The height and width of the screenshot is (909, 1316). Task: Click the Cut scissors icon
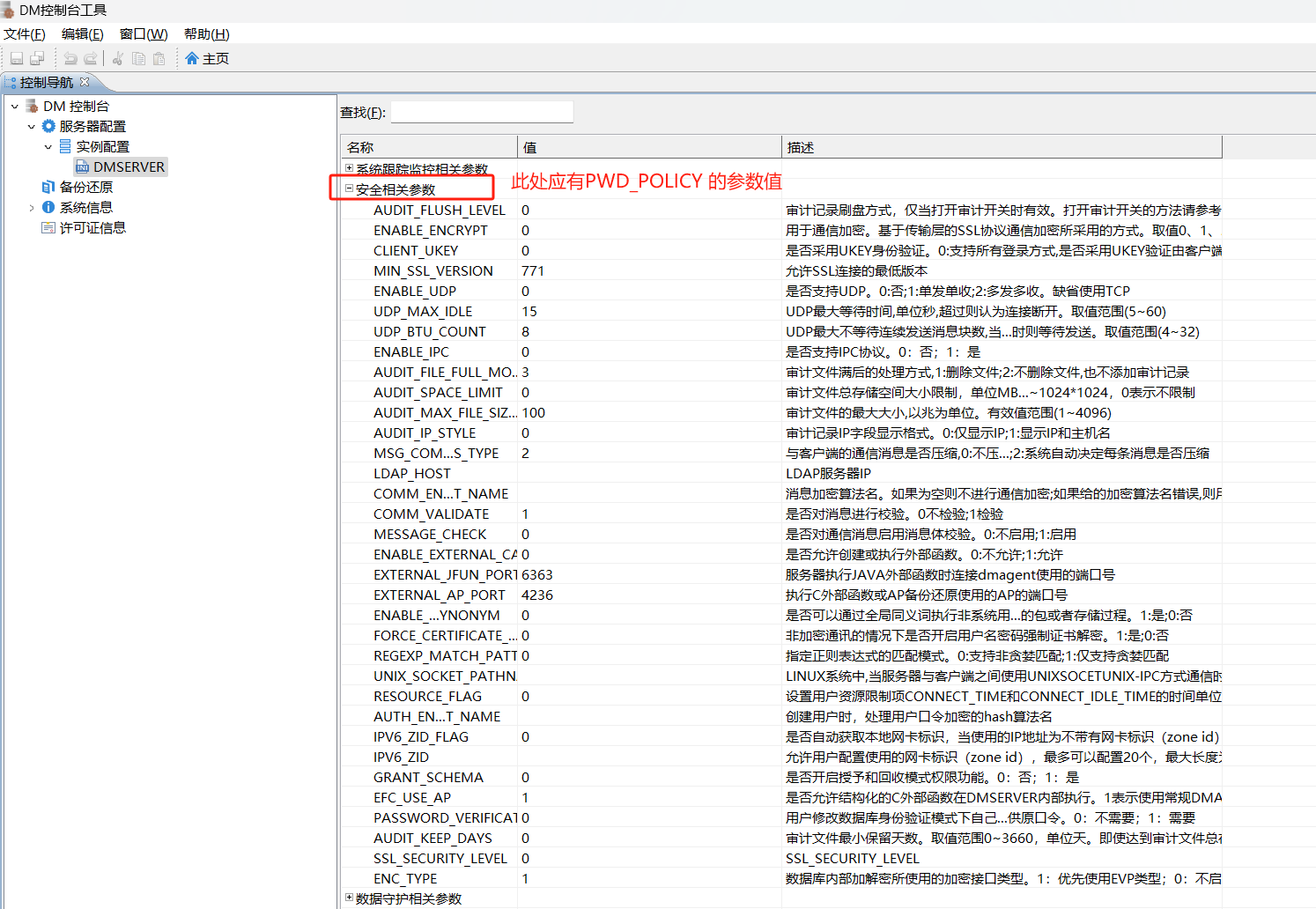[x=118, y=59]
